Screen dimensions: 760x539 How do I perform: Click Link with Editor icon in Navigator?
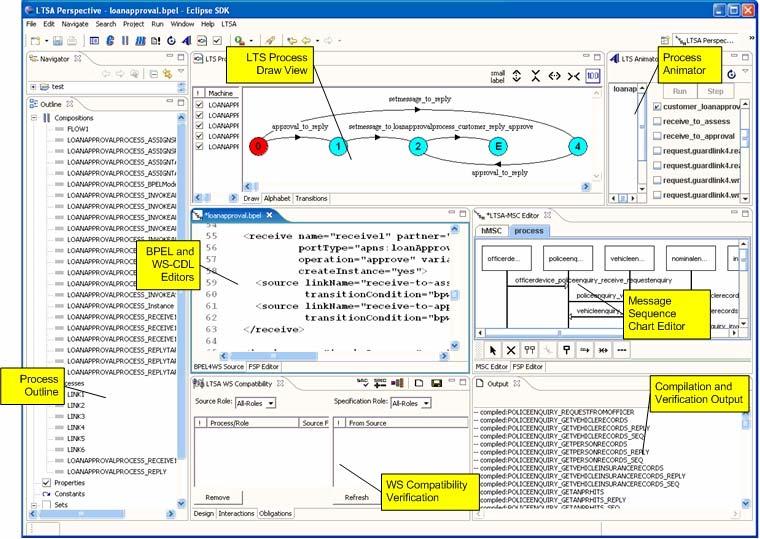(x=168, y=74)
